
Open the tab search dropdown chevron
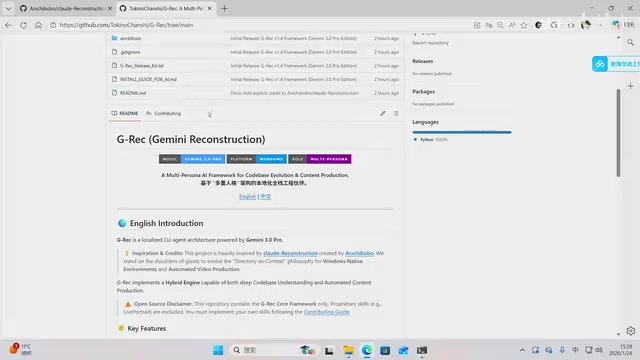pos(8,8)
